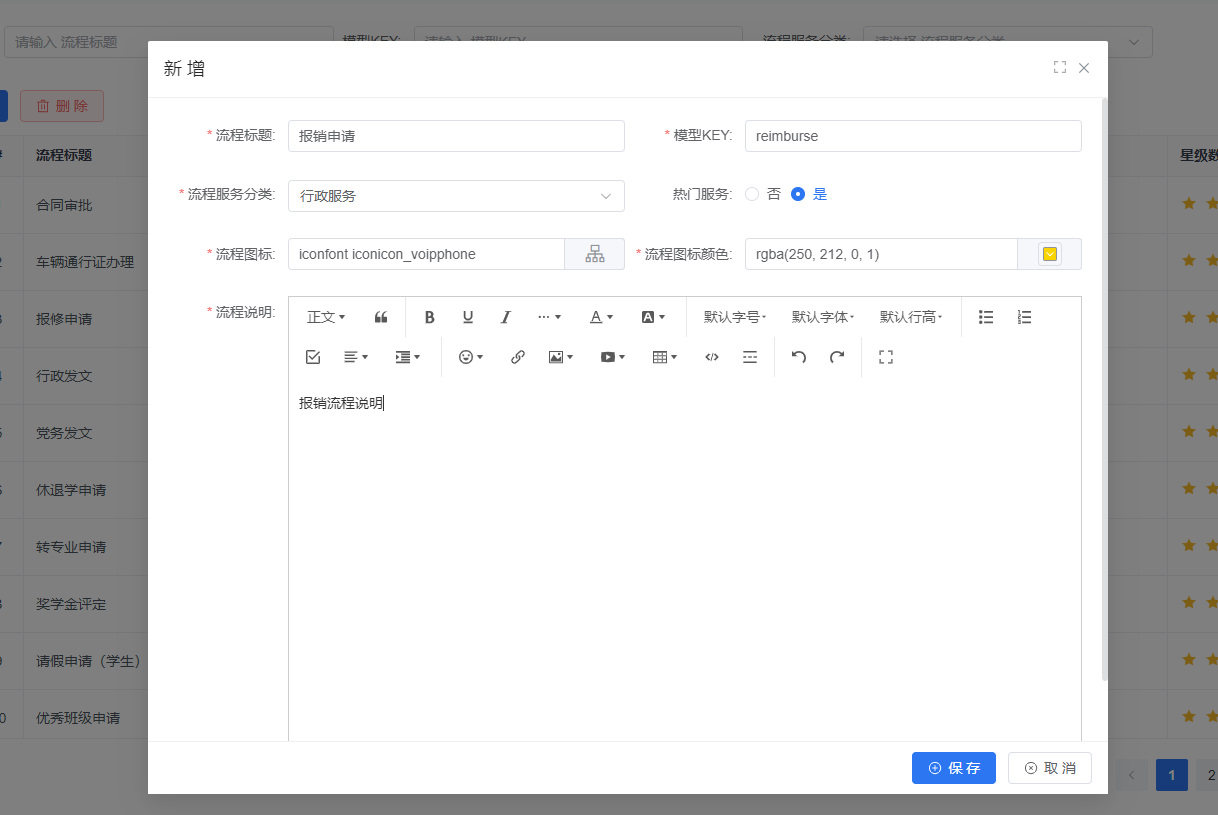
Task: Toggle bold formatting in the editor
Action: [x=429, y=317]
